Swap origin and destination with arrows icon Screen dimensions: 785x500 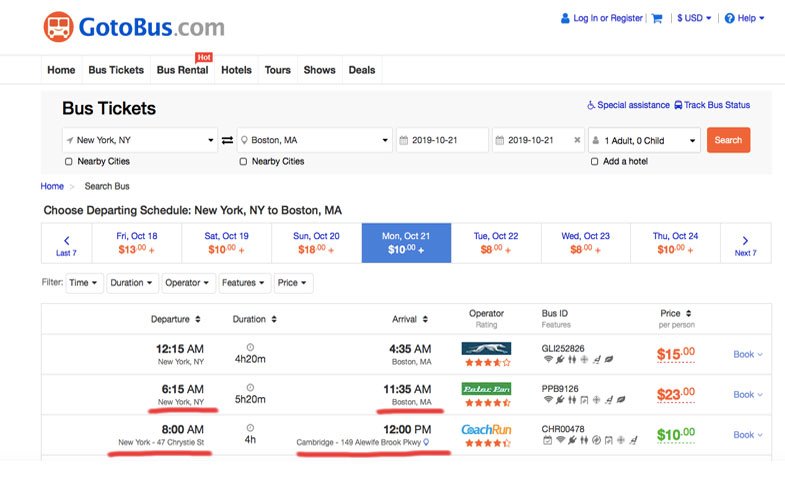(227, 140)
